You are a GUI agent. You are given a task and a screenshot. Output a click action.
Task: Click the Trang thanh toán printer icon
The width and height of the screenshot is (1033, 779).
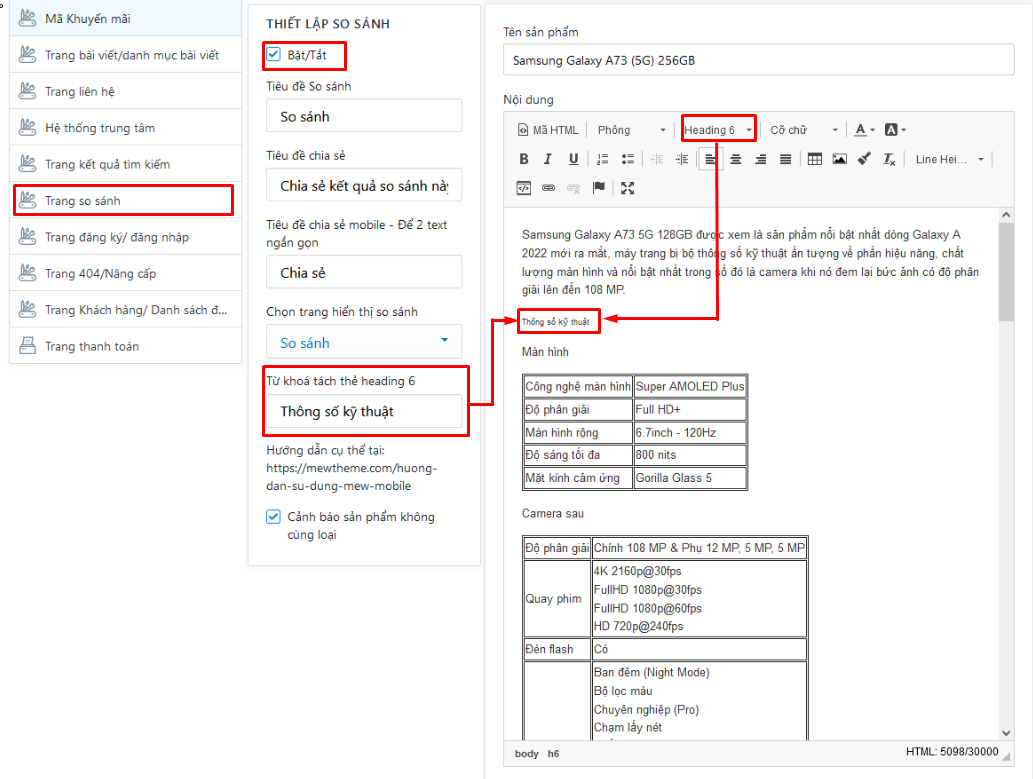click(x=27, y=345)
